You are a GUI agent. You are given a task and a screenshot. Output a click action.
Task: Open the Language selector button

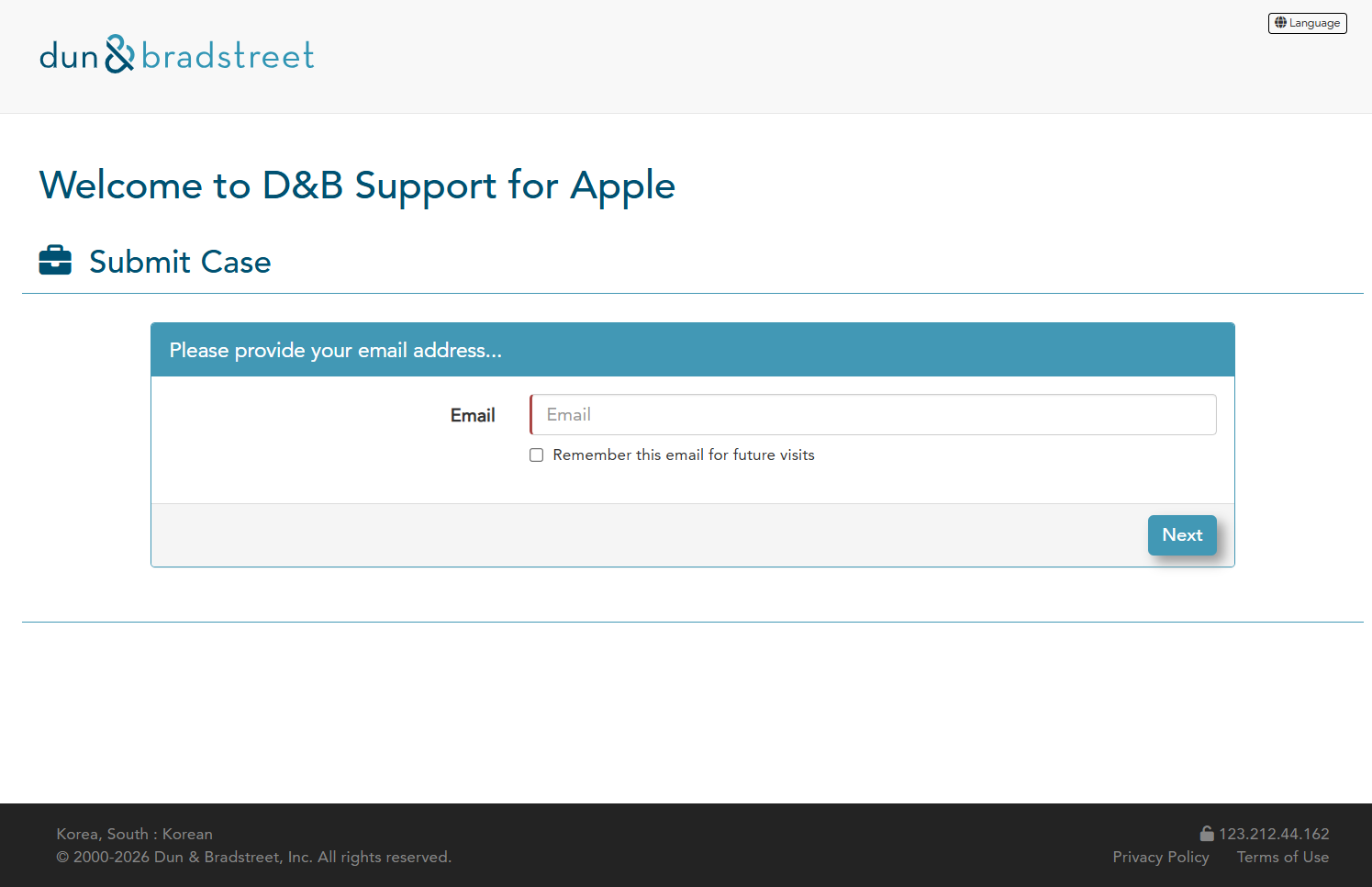tap(1307, 23)
